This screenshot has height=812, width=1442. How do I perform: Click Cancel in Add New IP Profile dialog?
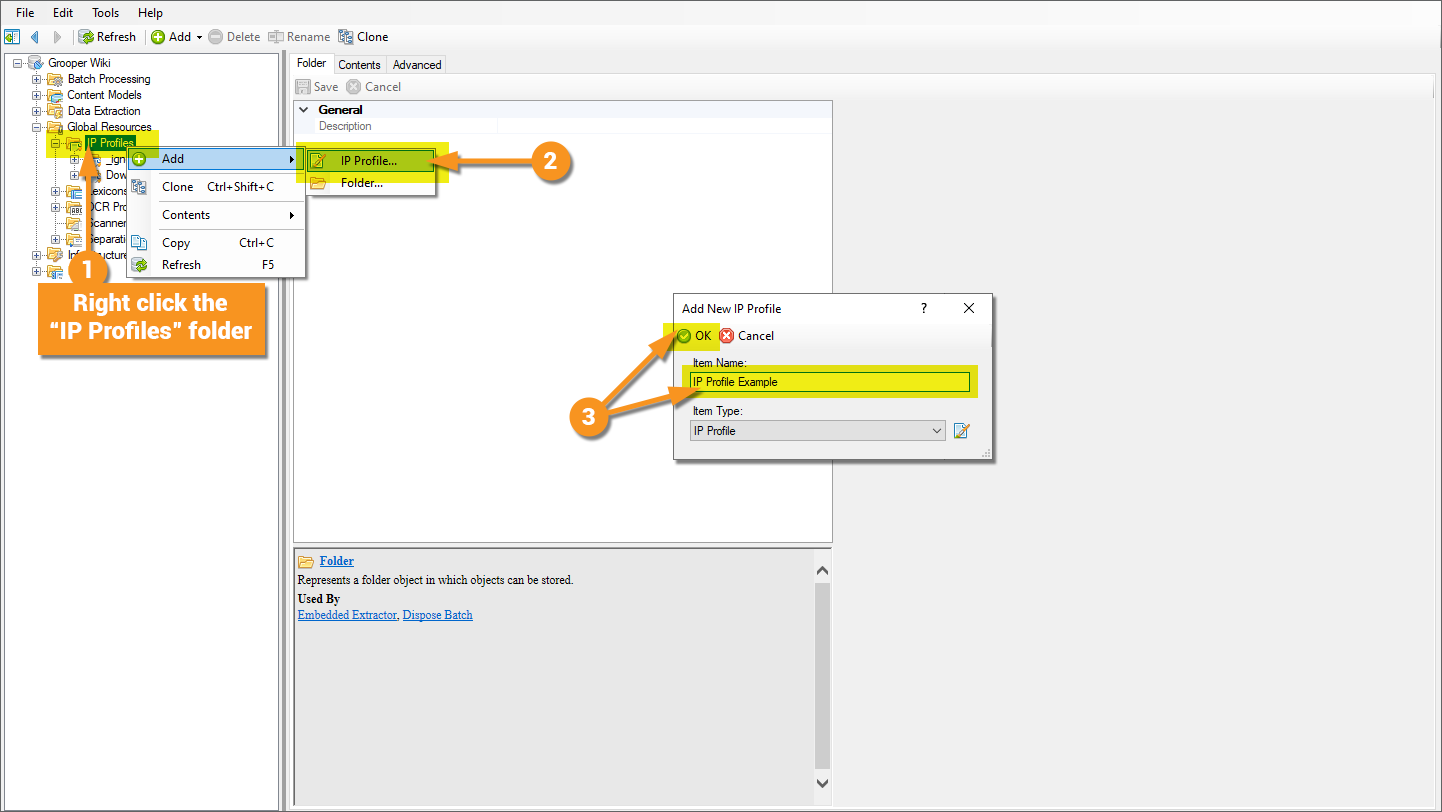point(747,336)
